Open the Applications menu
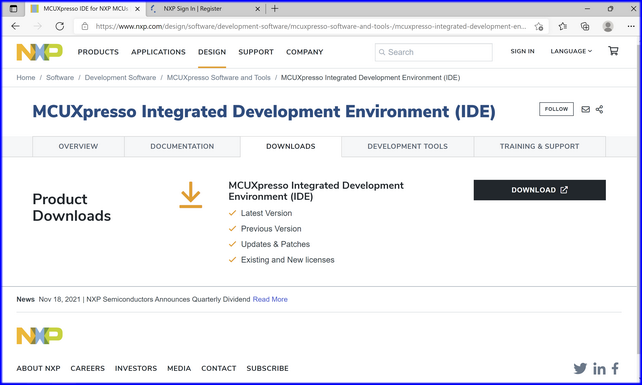Screen dimensions: 642x385 coord(158,52)
